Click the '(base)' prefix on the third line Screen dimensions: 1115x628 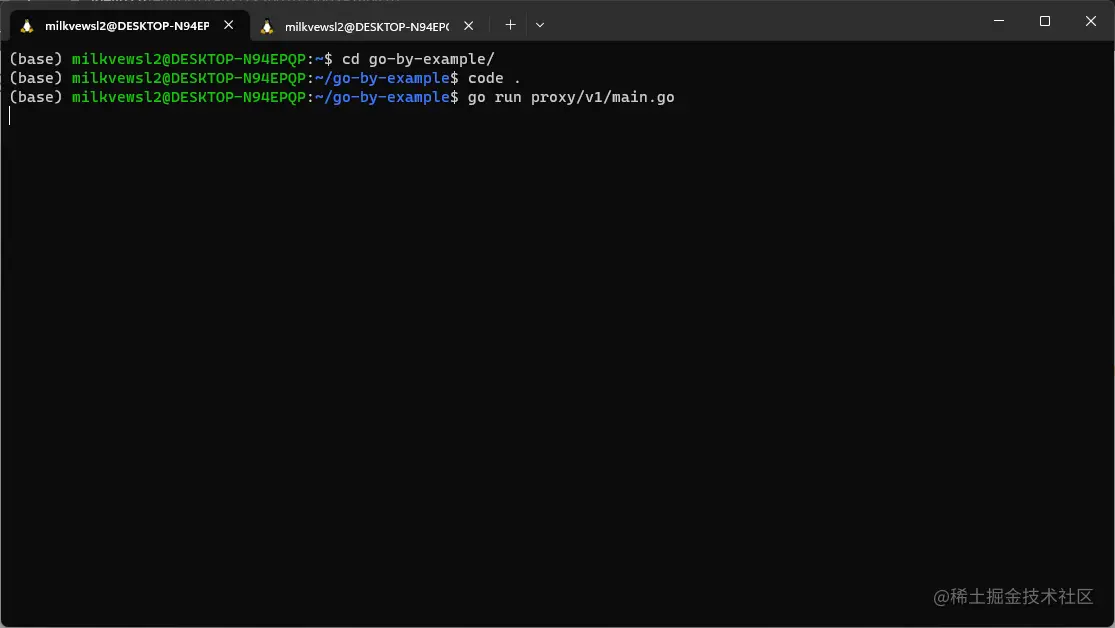pyautogui.click(x=36, y=97)
